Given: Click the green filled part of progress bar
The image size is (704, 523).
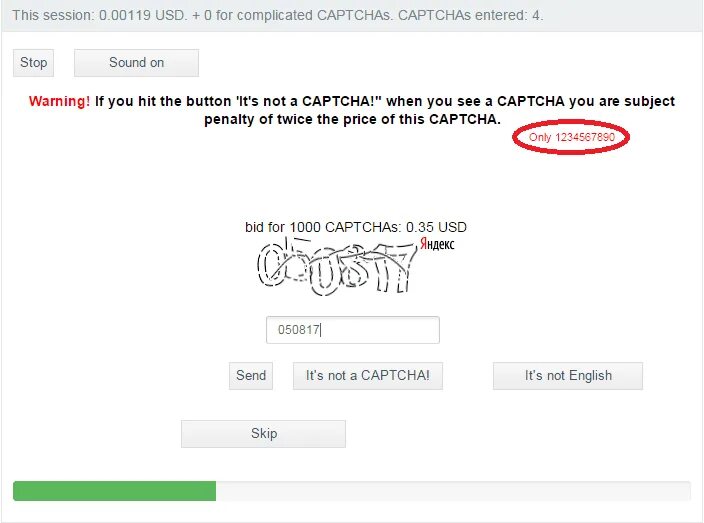Looking at the screenshot, I should coord(114,491).
